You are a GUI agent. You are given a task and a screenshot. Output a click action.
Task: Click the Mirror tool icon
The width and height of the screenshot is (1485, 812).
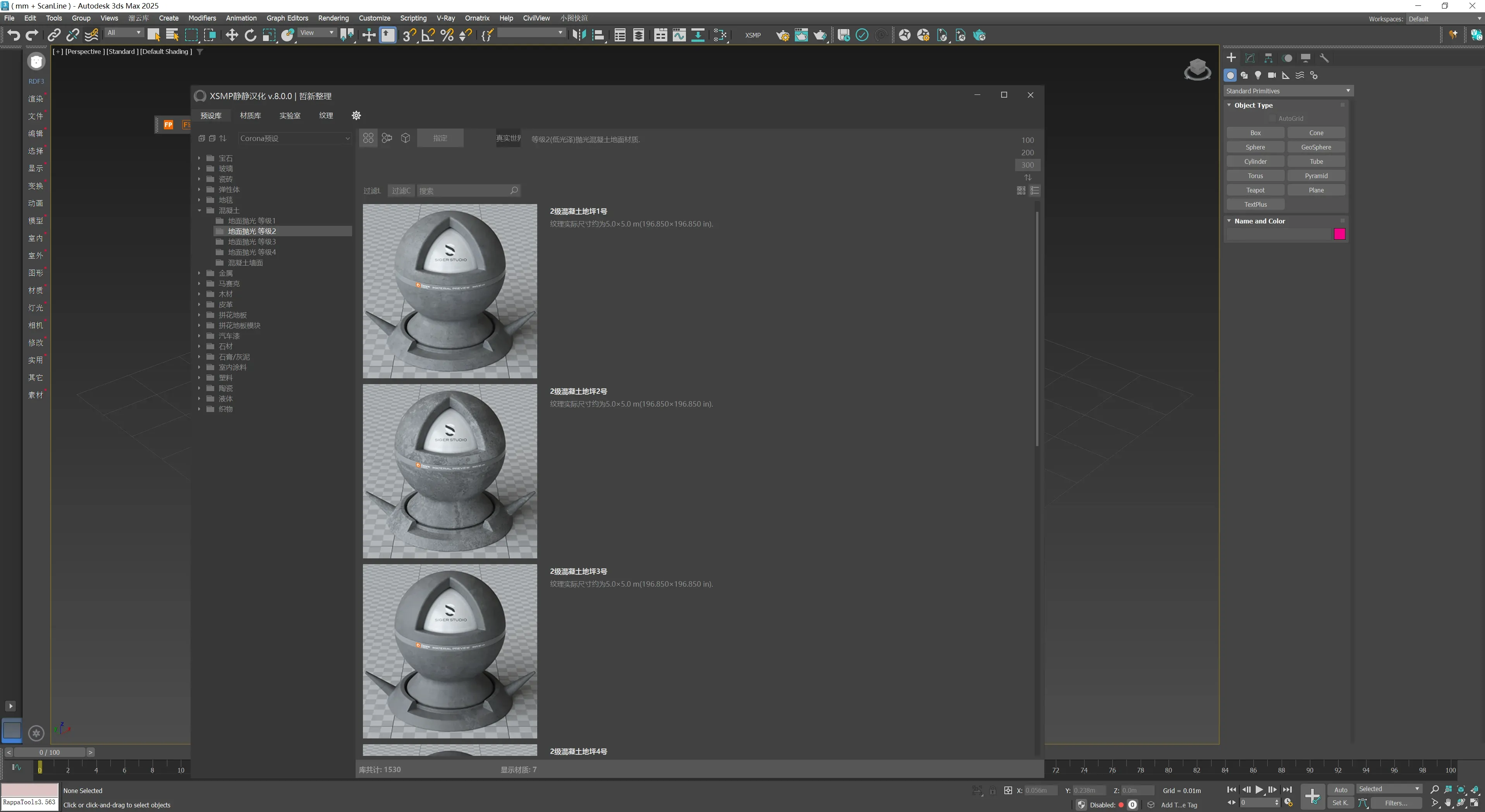579,35
